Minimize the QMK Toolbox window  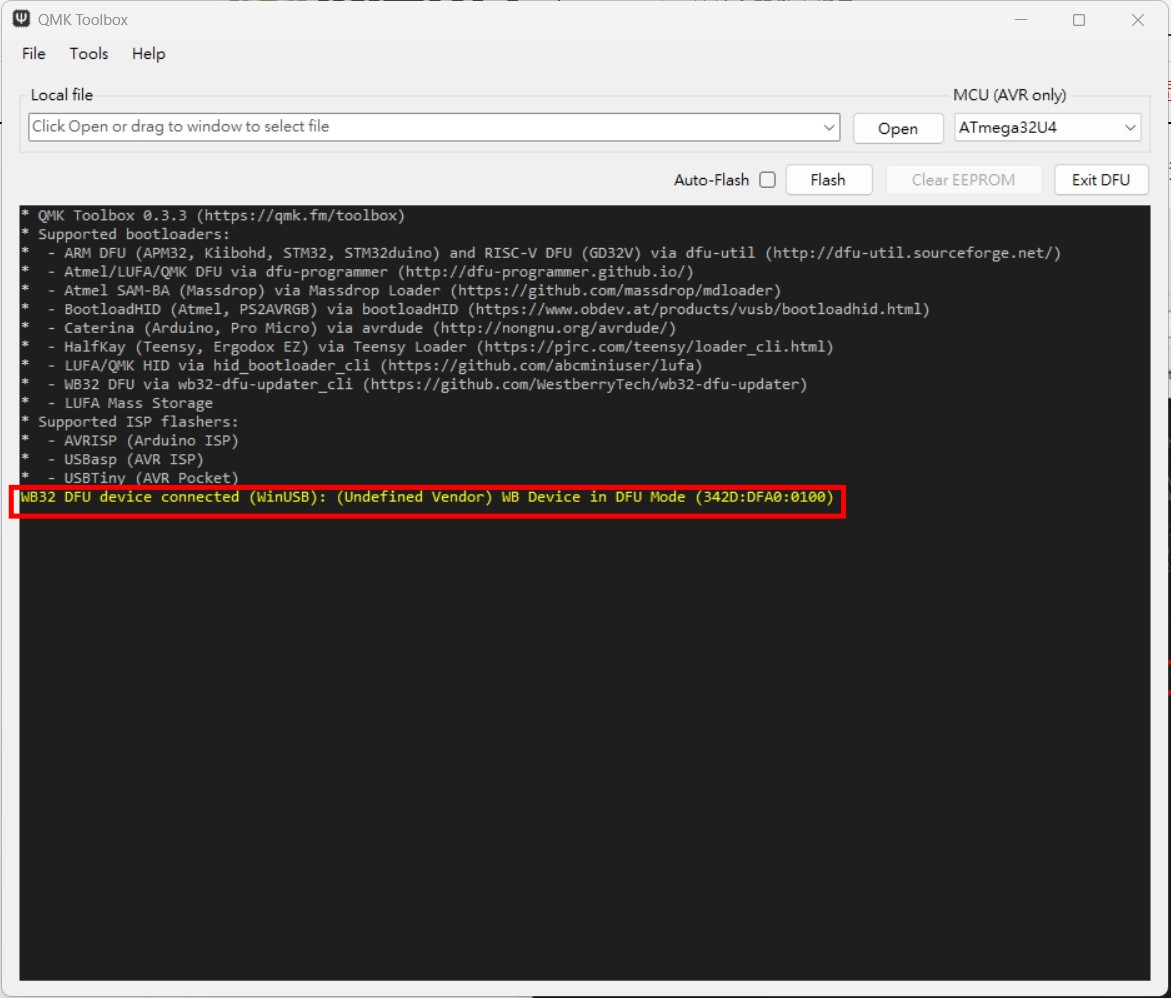click(x=1021, y=19)
